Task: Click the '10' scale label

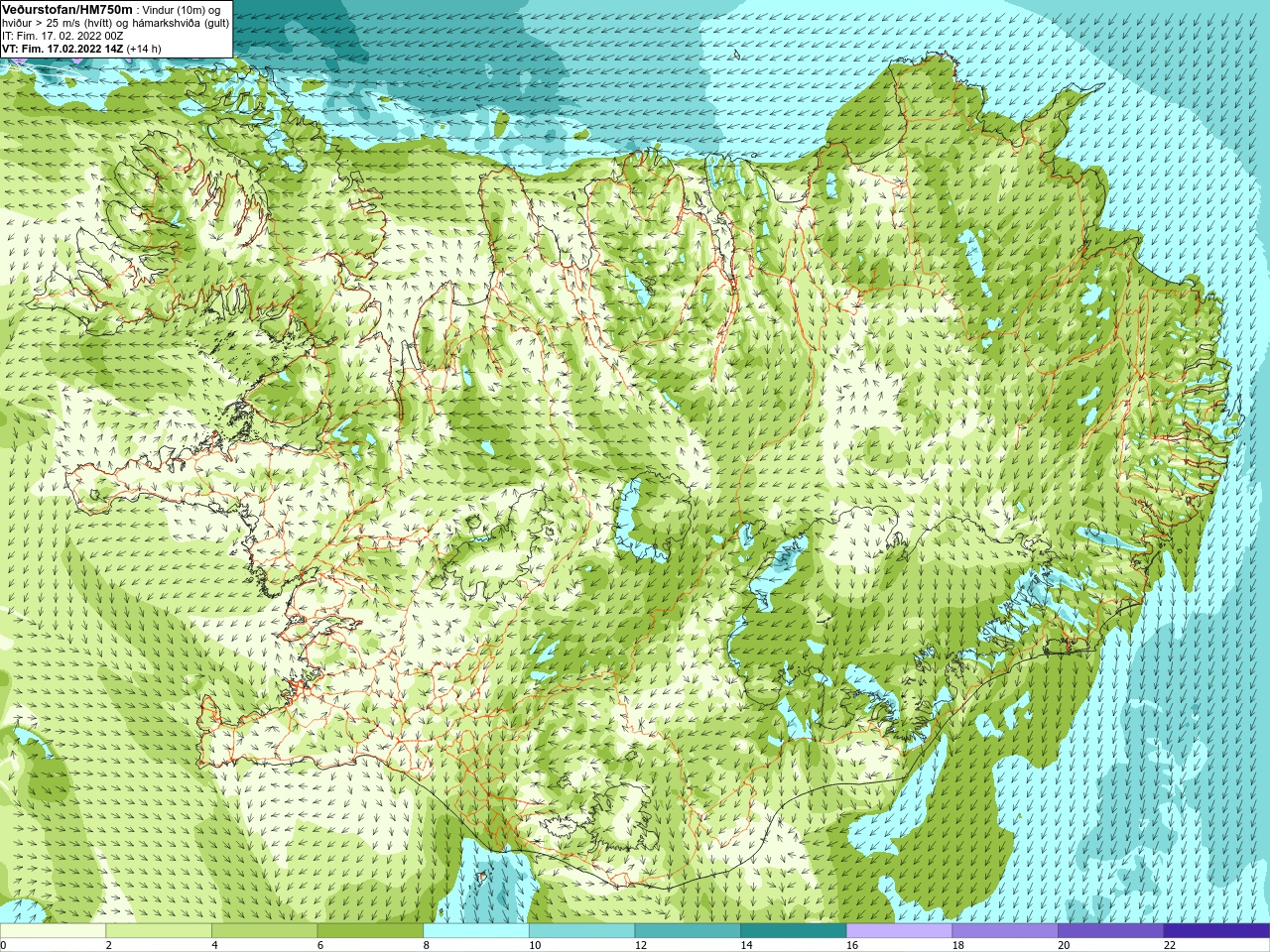Action: pos(535,945)
